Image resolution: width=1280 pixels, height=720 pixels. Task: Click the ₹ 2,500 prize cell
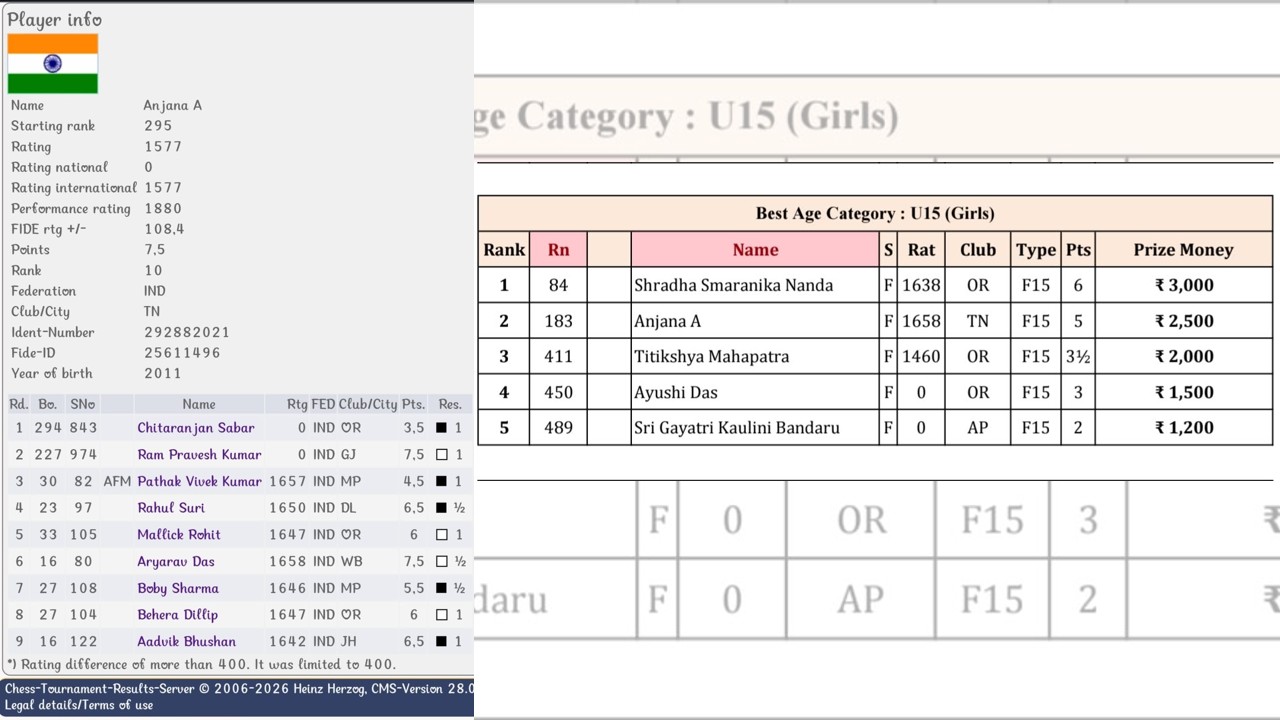(1184, 321)
